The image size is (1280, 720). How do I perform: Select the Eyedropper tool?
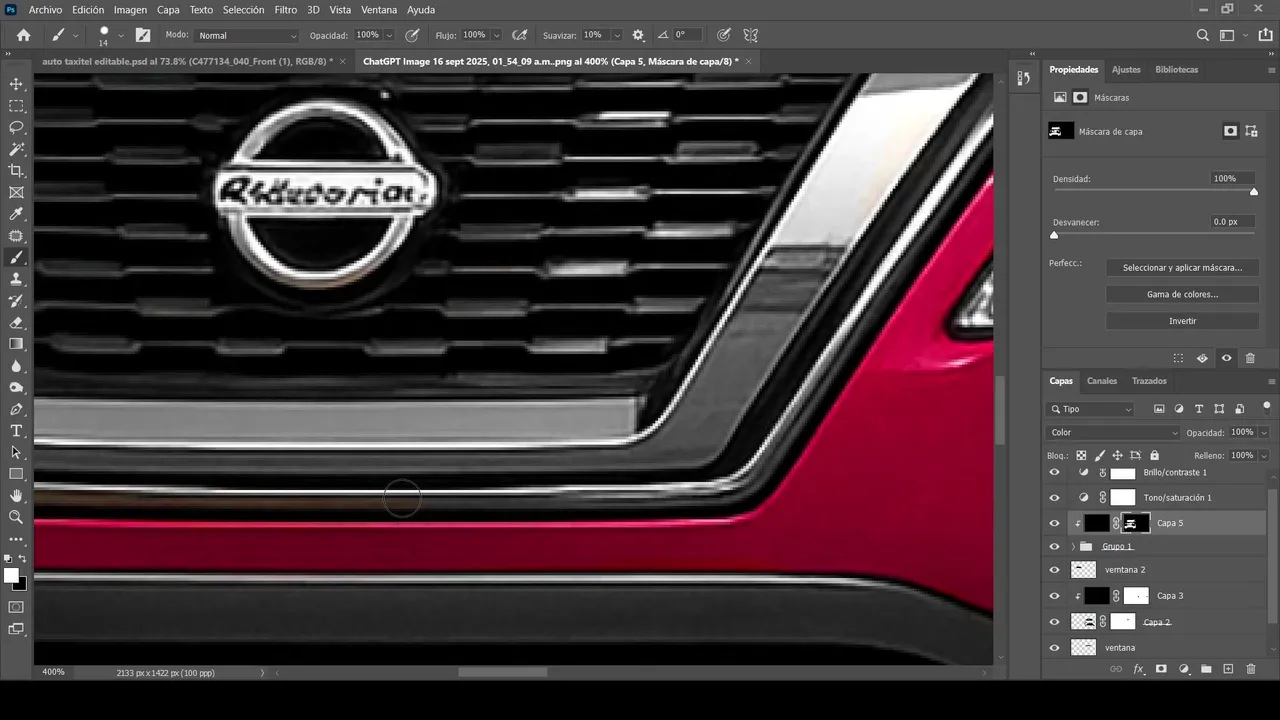click(x=16, y=214)
